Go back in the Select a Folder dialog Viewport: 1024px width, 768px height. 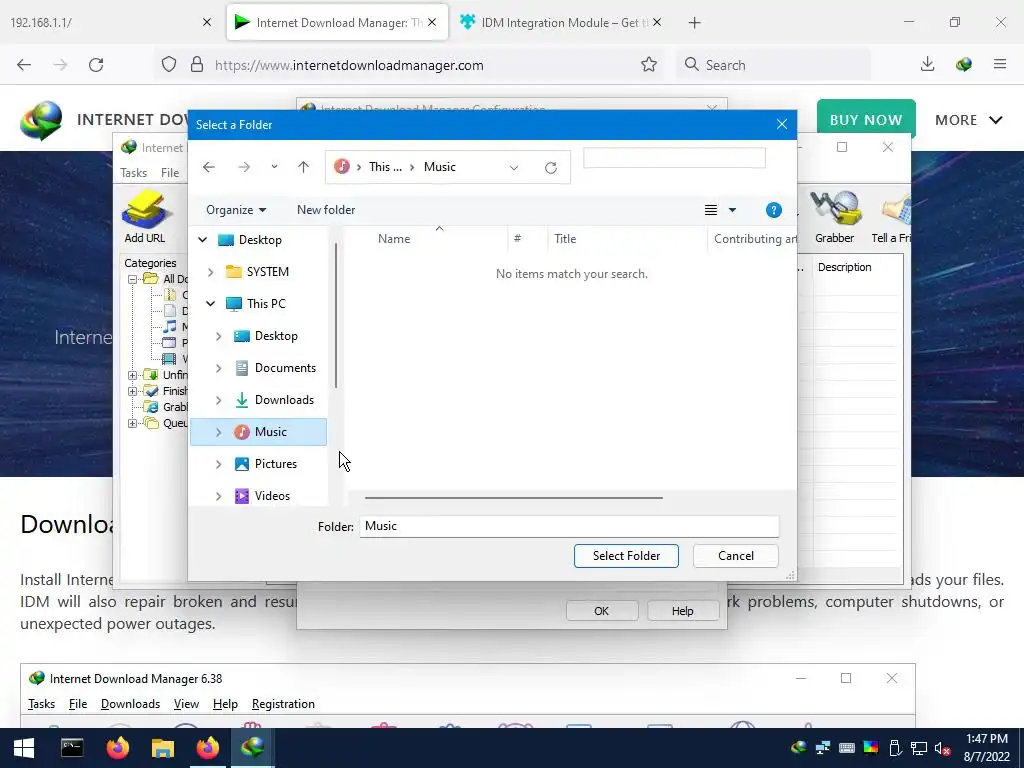(x=209, y=167)
